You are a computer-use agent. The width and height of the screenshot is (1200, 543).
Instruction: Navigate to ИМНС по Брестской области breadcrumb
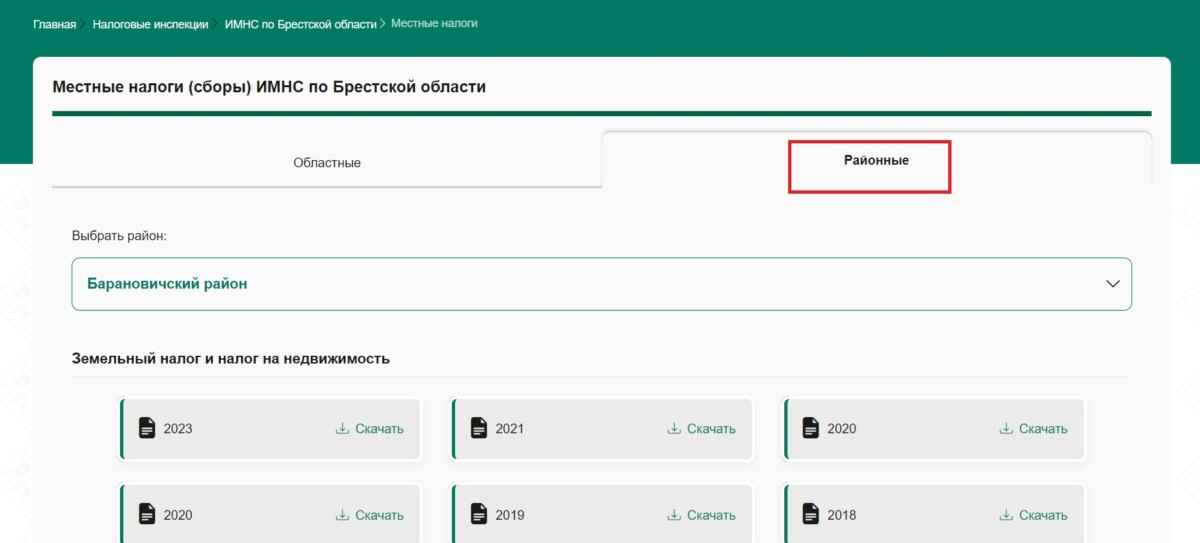pos(300,24)
